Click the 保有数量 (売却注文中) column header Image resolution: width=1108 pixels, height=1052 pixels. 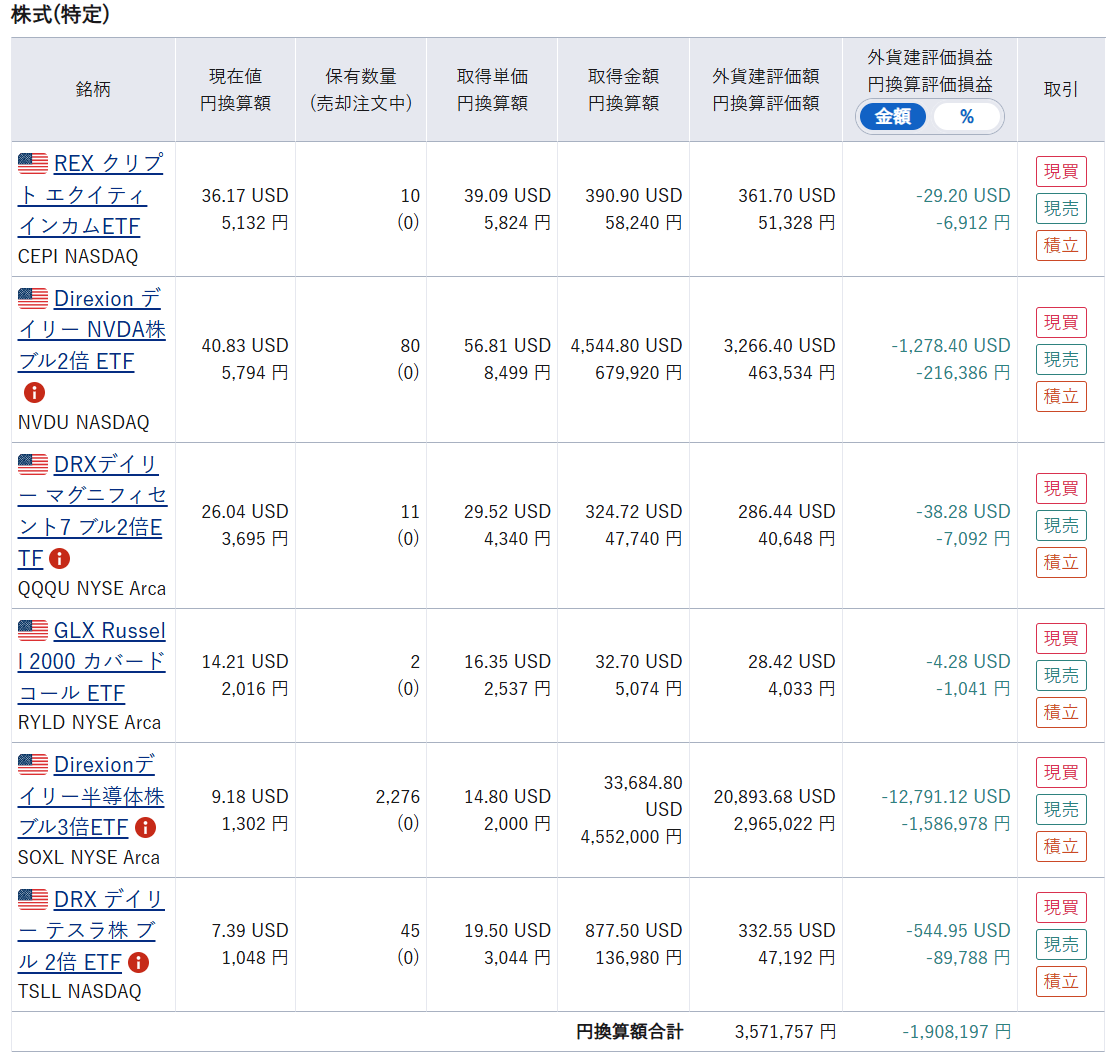pyautogui.click(x=361, y=89)
